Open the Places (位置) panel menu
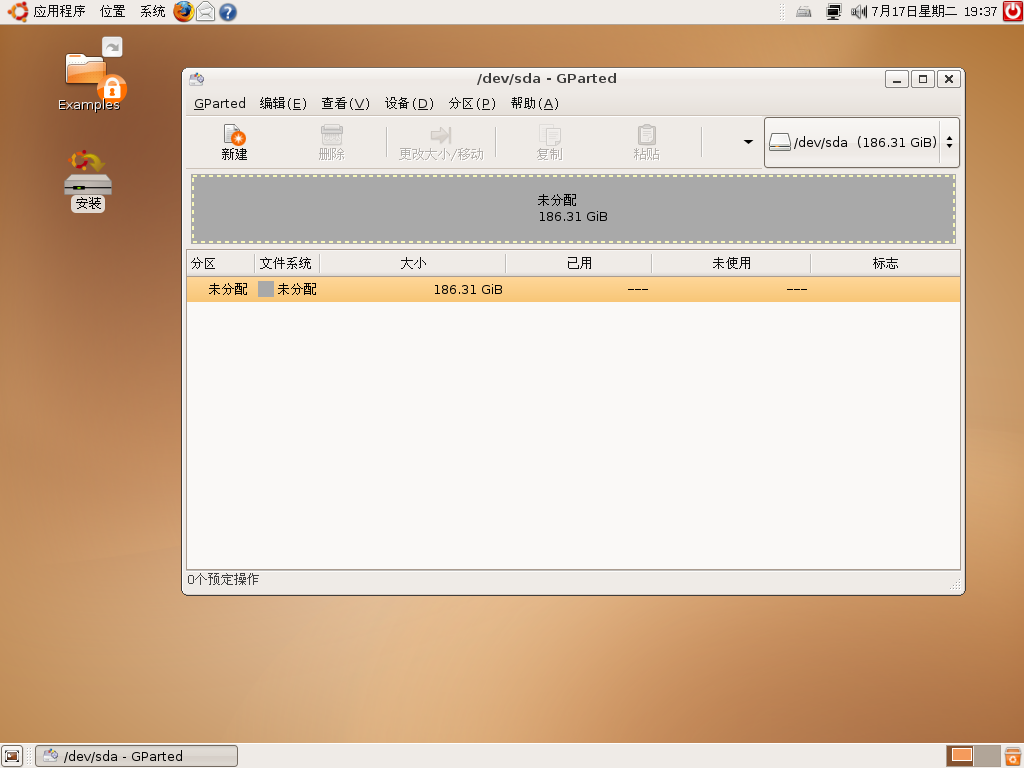Screen dimensions: 1024x768 point(112,11)
